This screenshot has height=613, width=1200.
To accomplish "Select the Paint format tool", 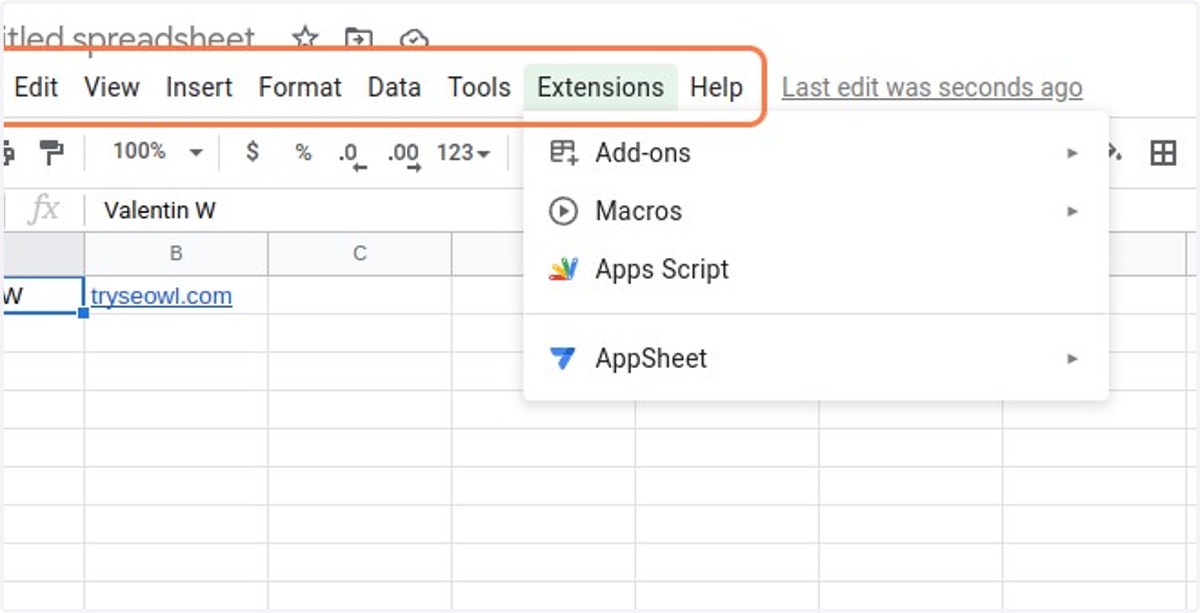I will pyautogui.click(x=50, y=153).
